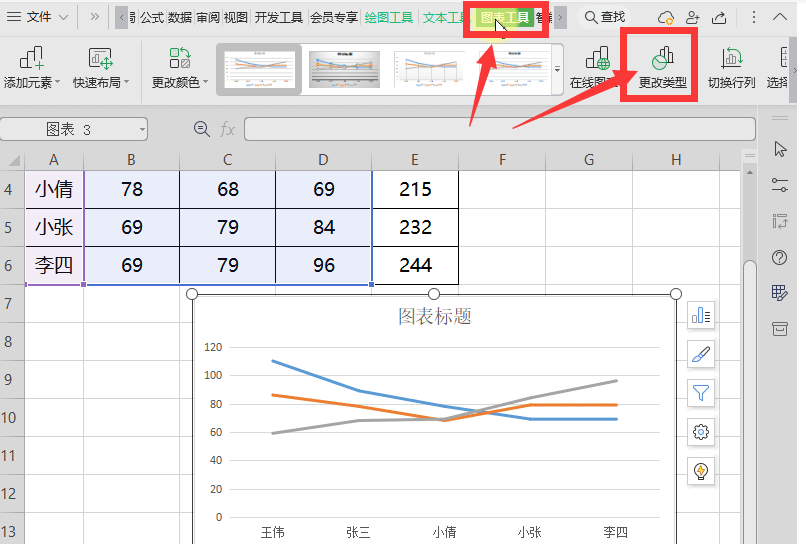Open the 开发工具 tab
806x544 pixels.
(279, 17)
